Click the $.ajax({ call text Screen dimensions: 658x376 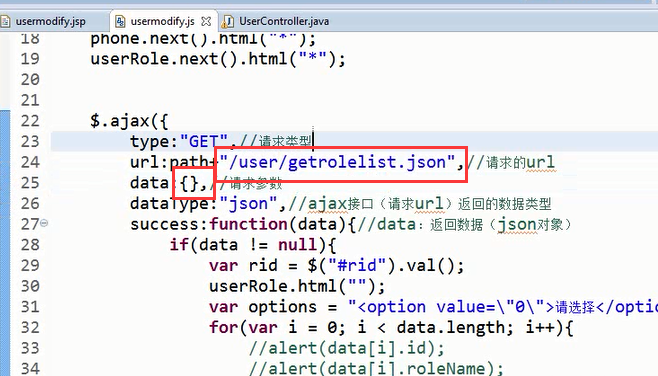click(x=129, y=121)
